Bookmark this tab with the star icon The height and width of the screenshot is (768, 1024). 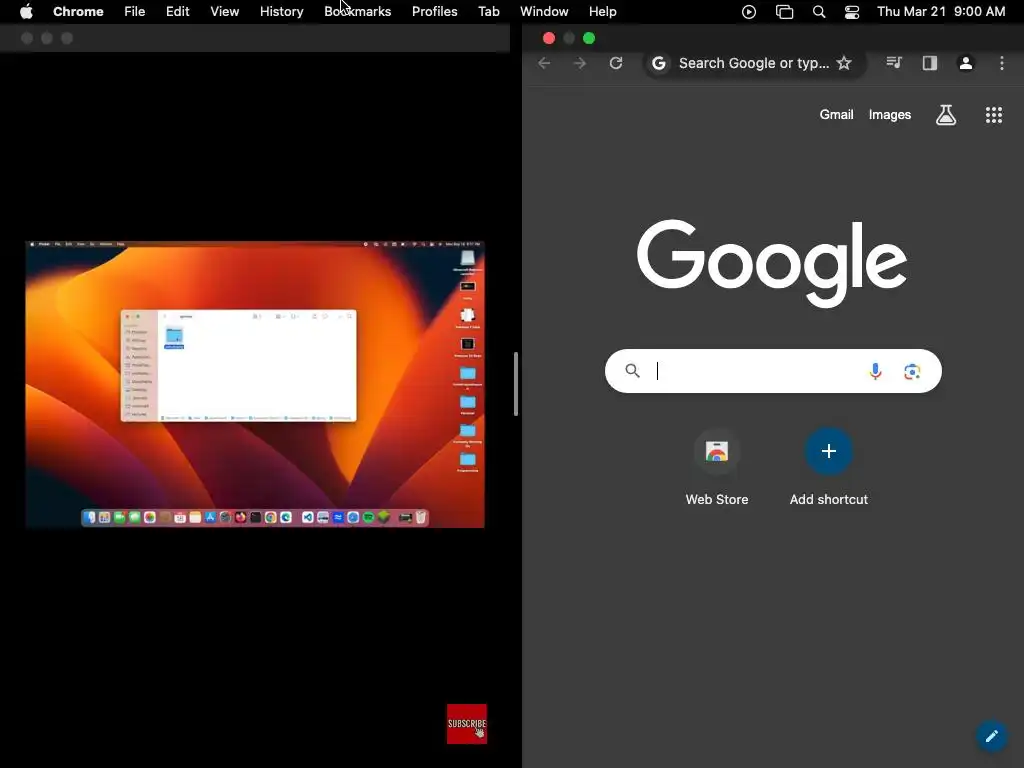[844, 63]
